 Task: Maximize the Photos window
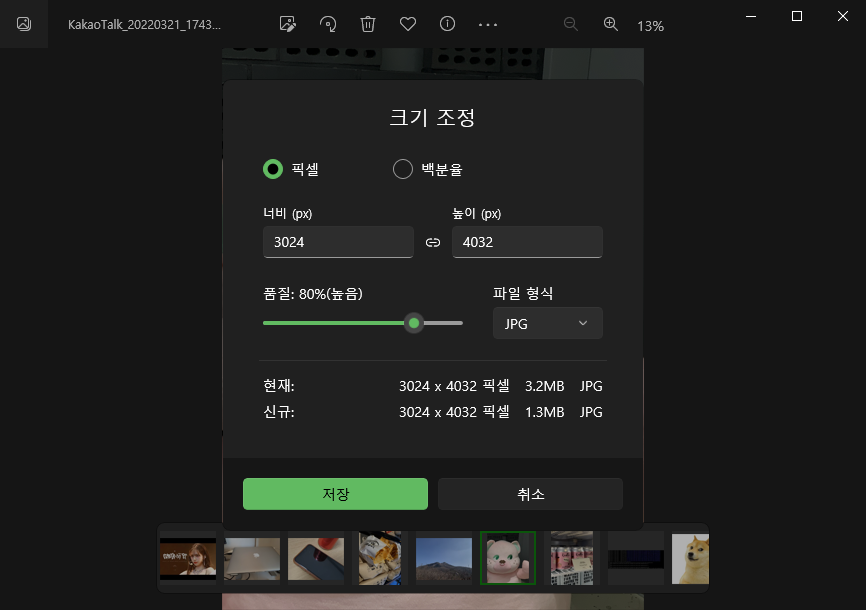pos(796,16)
